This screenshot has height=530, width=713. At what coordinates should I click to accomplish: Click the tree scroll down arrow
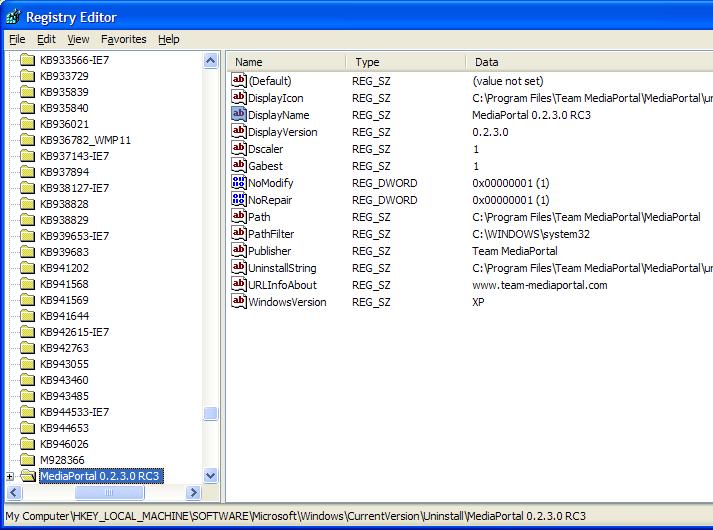click(211, 476)
